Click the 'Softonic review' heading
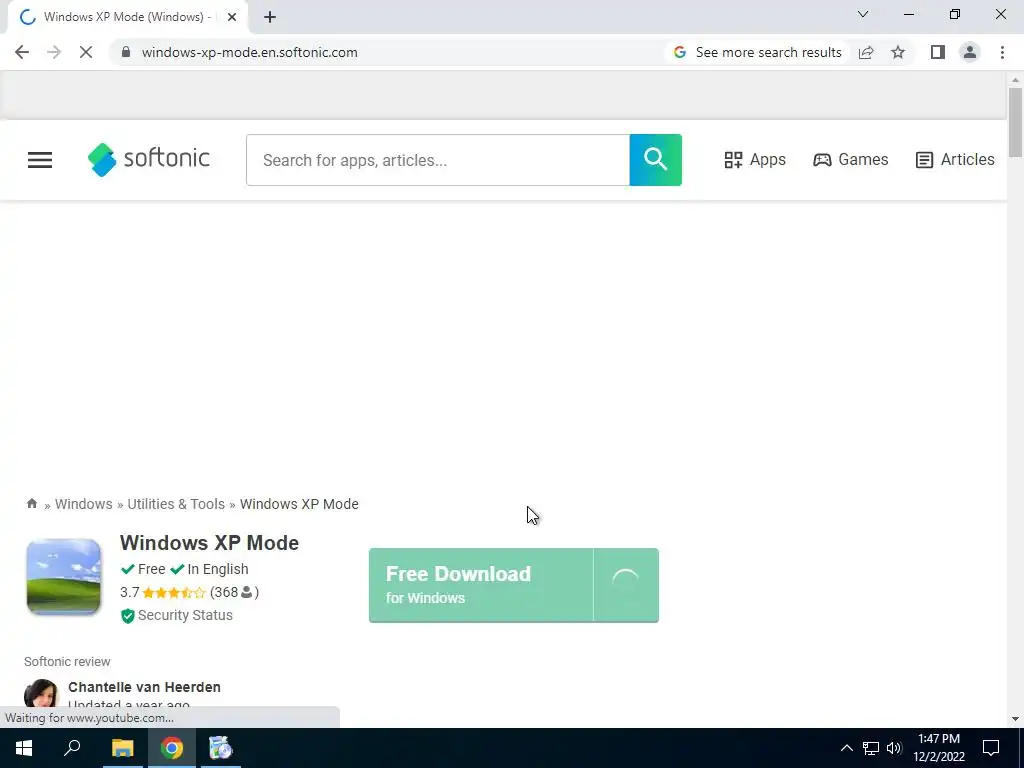The image size is (1024, 768). click(x=67, y=662)
